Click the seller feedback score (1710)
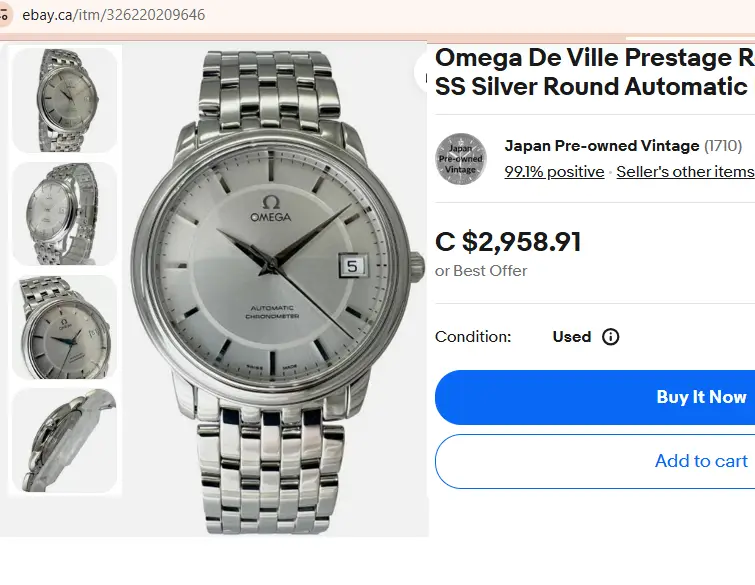The image size is (755, 585). pos(723,146)
